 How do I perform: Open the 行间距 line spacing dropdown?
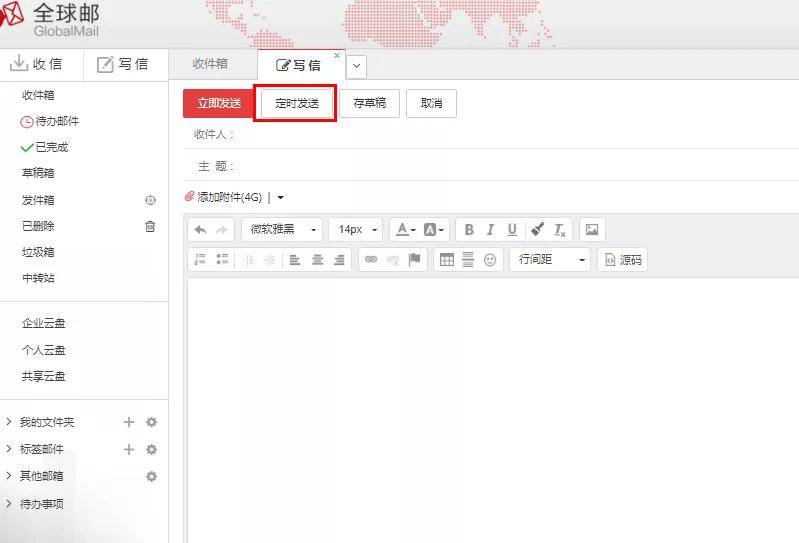tap(552, 260)
